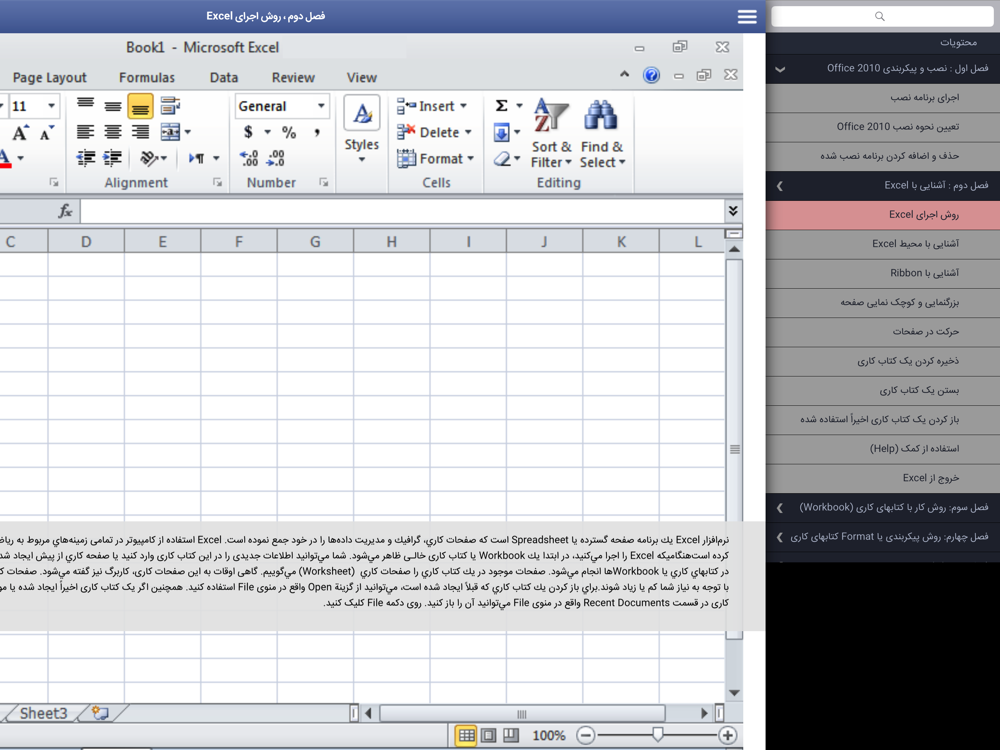The width and height of the screenshot is (1000, 750).
Task: Click the search magnifier icon
Action: coord(879,17)
